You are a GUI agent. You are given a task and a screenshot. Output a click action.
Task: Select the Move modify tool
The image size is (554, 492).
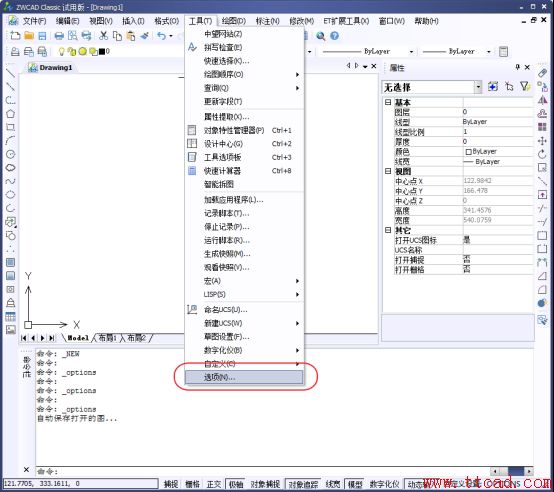pyautogui.click(x=542, y=141)
